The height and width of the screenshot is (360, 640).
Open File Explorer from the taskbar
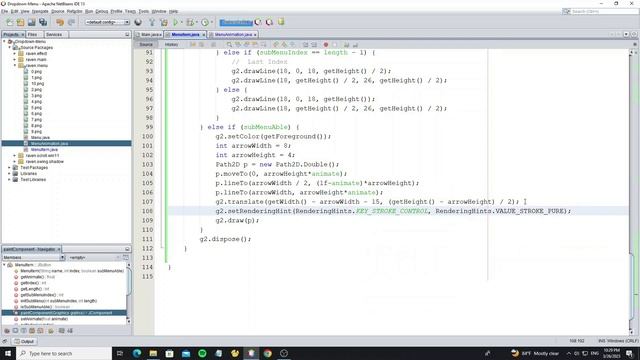pos(153,353)
